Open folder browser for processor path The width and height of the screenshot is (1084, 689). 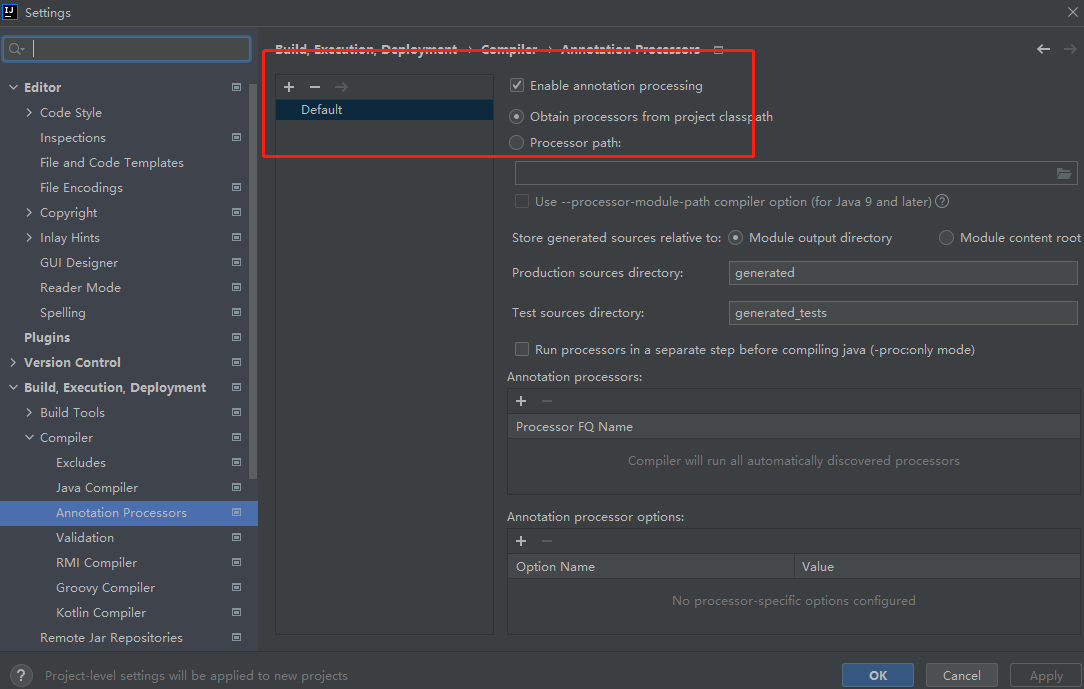(1064, 173)
